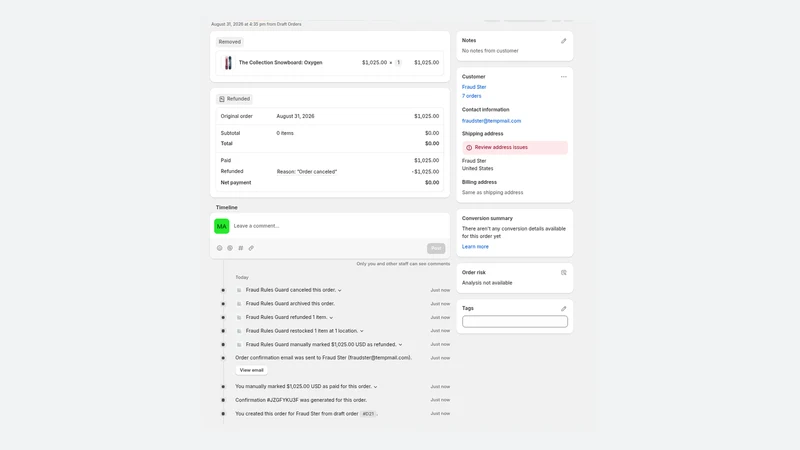Click the 'Order canceled' refund reason text
The width and height of the screenshot is (800, 450).
pyautogui.click(x=307, y=172)
